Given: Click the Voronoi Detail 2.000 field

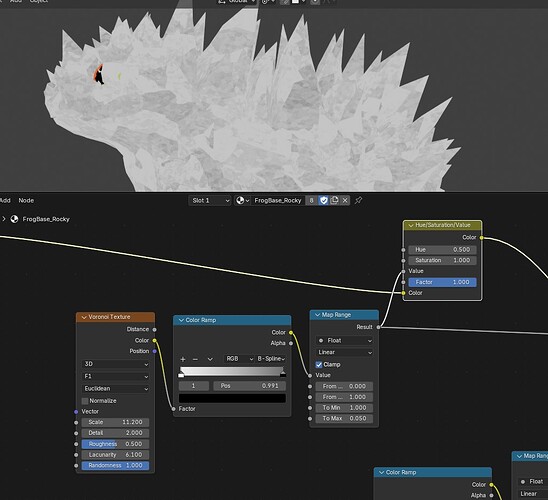Looking at the screenshot, I should click(x=115, y=433).
